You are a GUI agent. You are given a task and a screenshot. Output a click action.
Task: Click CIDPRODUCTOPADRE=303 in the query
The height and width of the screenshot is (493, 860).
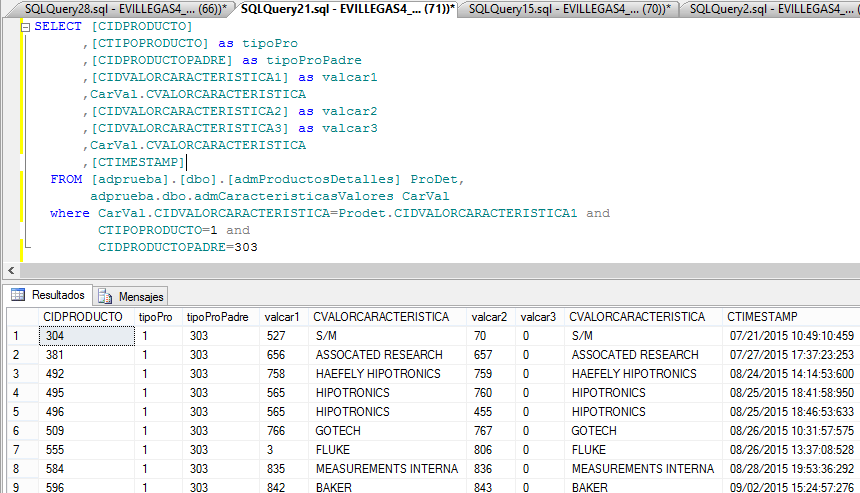(178, 247)
